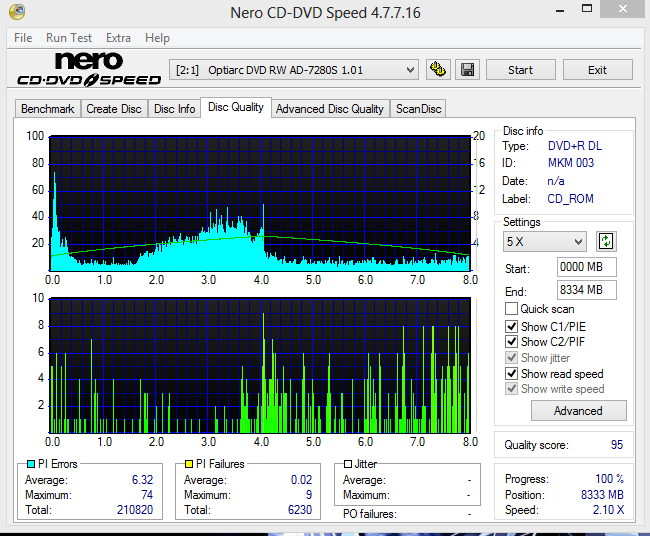Open the Run Test menu
Screen dimensions: 650x536
[69, 38]
